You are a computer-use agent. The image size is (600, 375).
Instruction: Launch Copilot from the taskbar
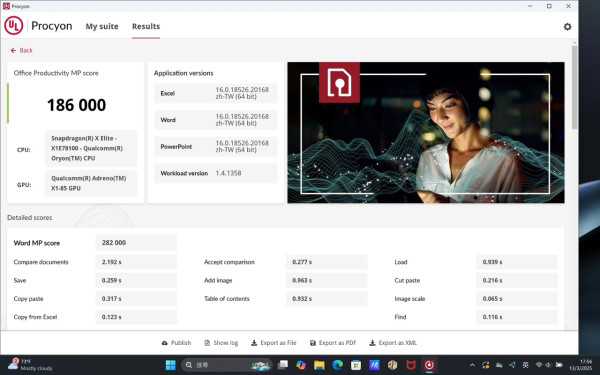pos(301,365)
